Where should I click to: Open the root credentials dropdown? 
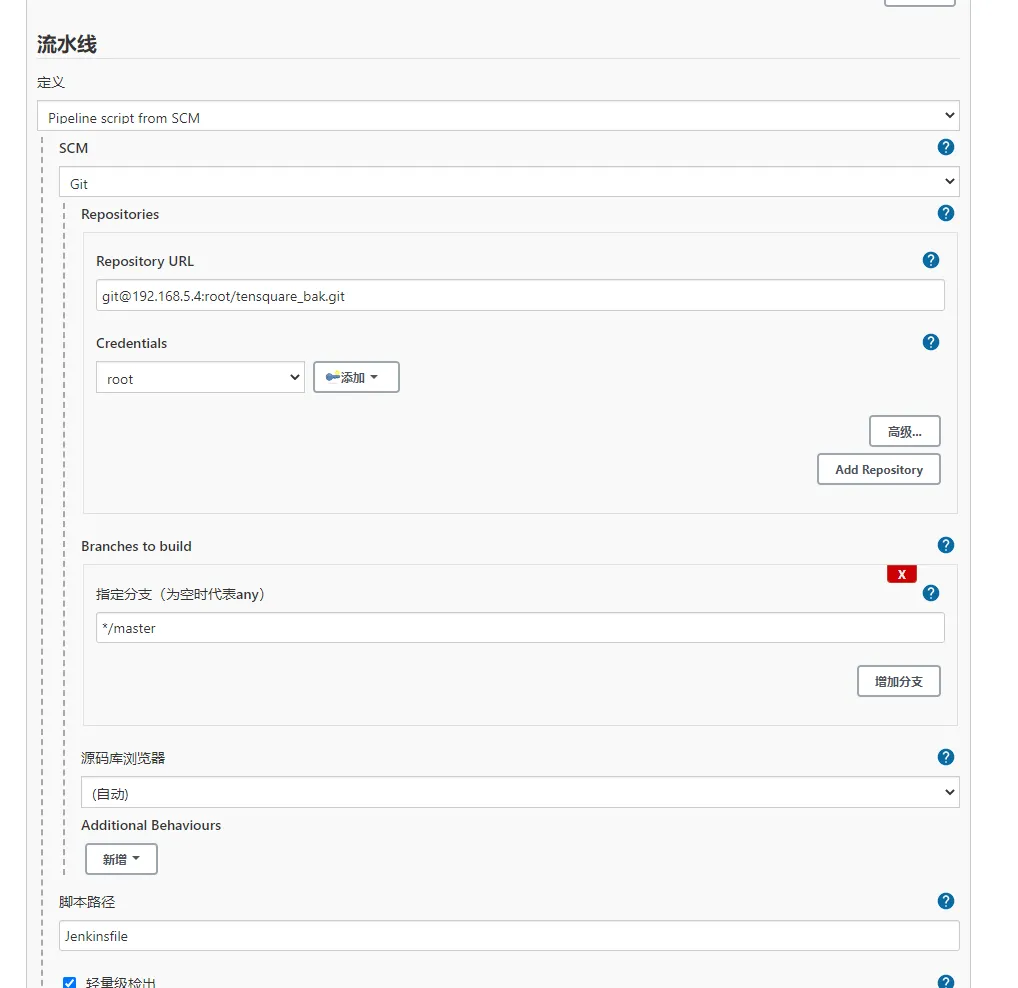(x=200, y=378)
